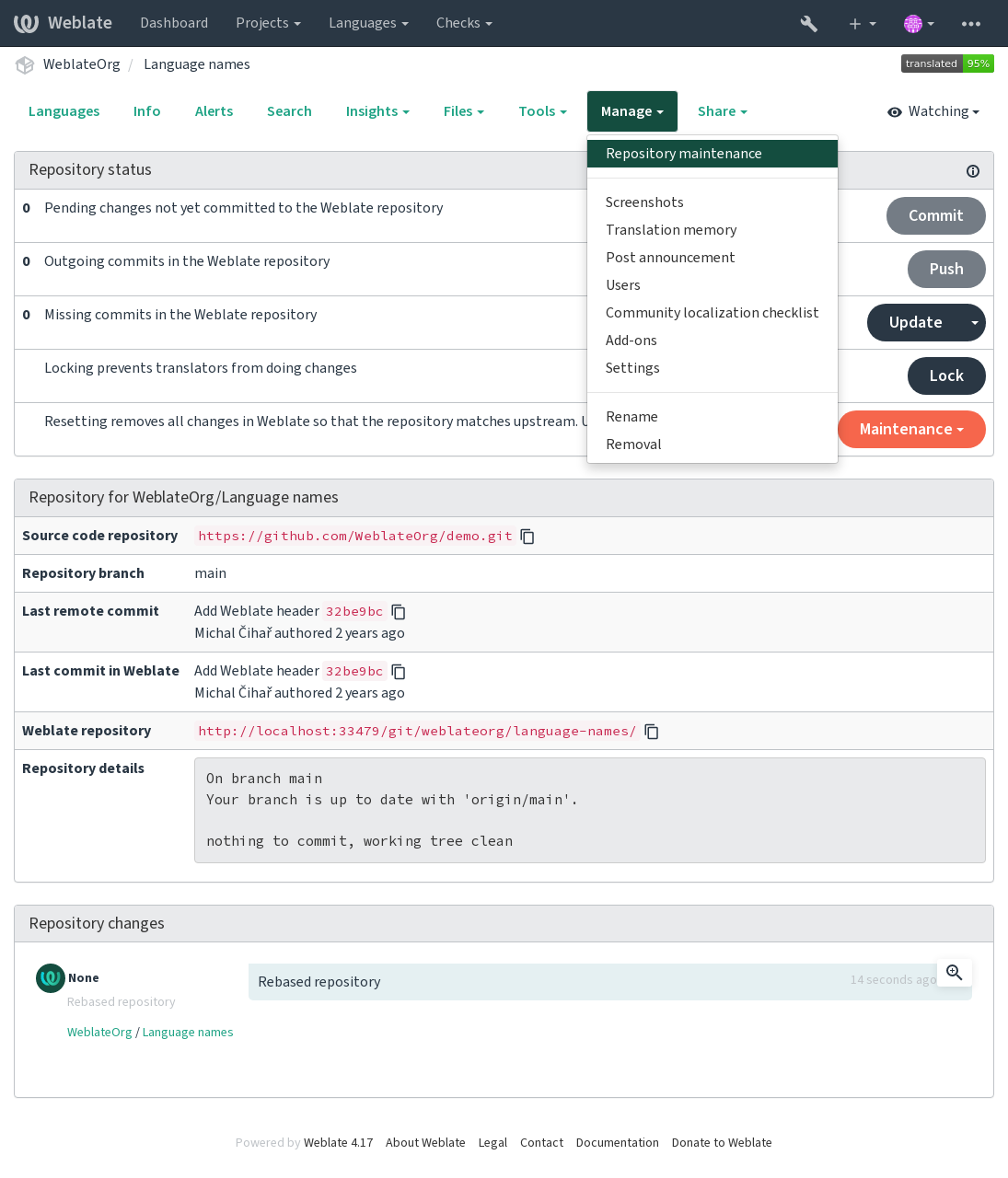
Task: Click the Weblate logo icon
Action: coord(26,23)
